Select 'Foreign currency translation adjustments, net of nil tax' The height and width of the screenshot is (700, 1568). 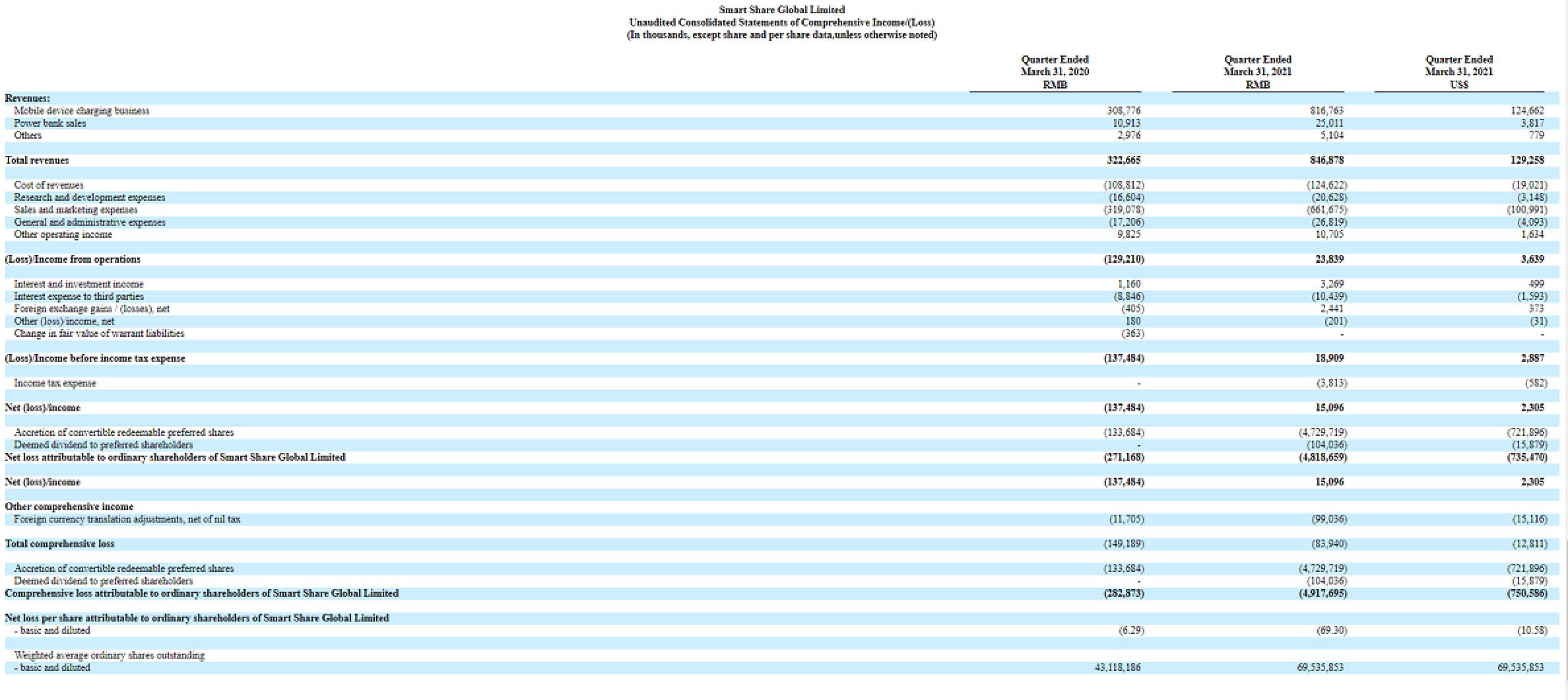(x=127, y=519)
